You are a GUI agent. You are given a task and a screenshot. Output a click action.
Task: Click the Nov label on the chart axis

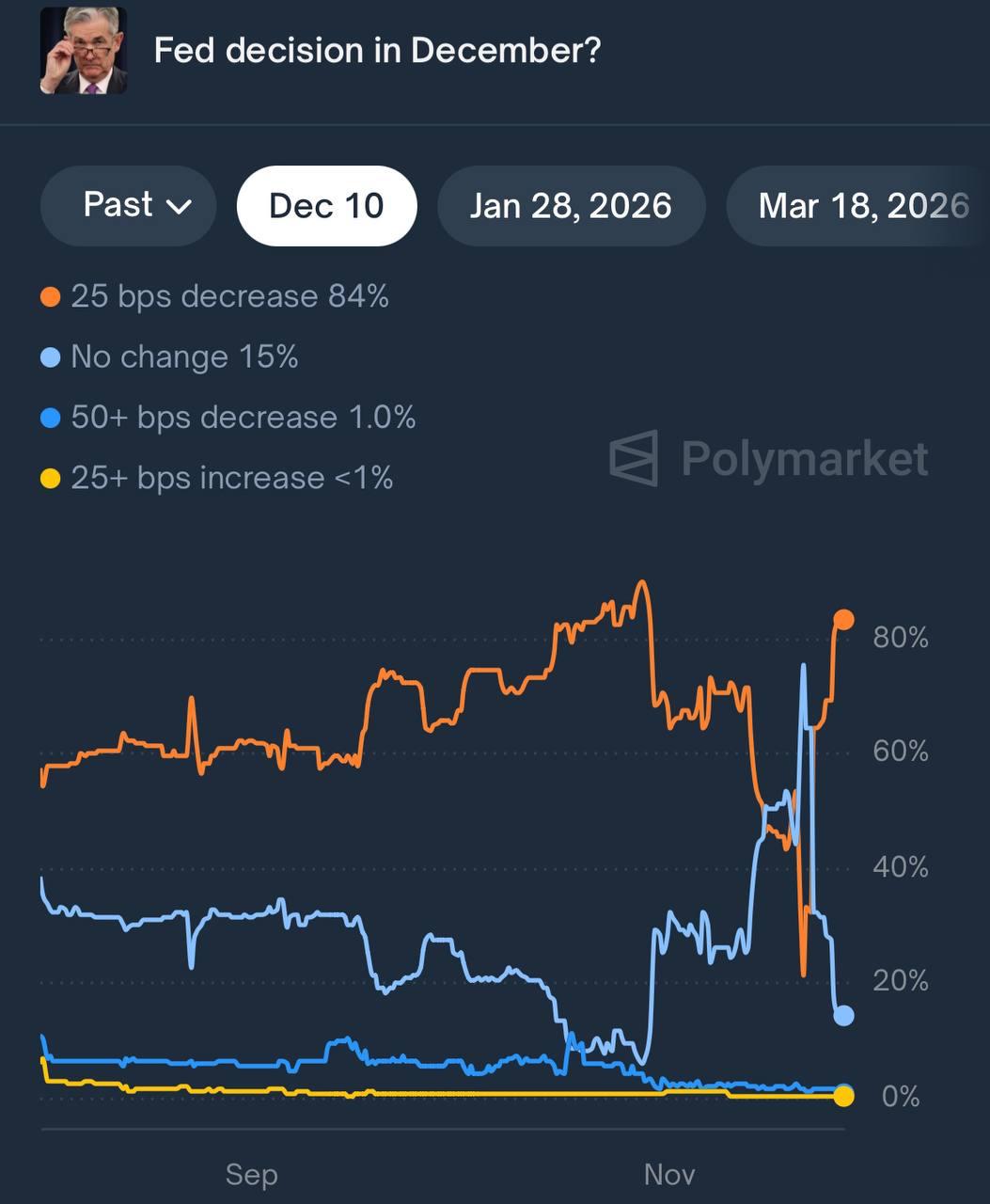[668, 1174]
